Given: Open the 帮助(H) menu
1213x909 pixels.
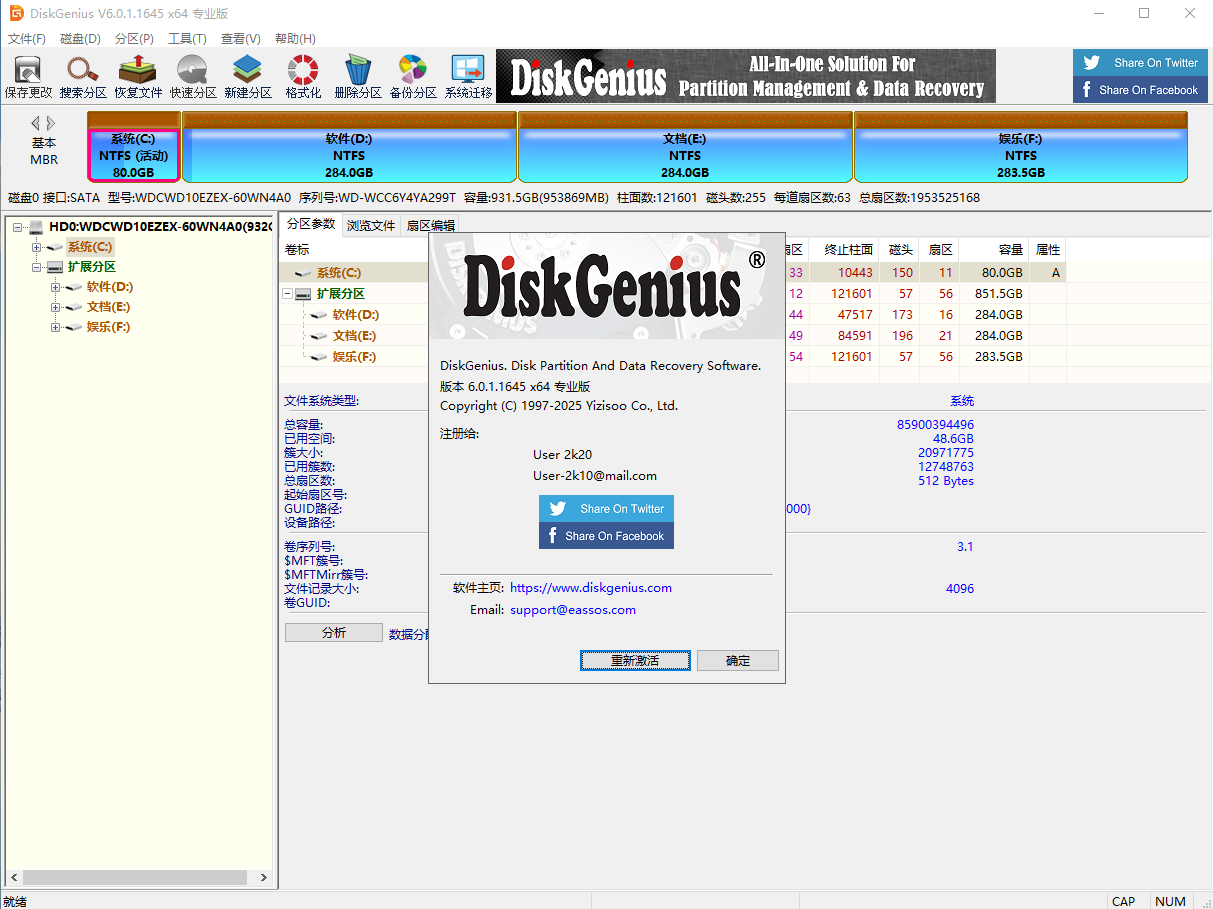Looking at the screenshot, I should (294, 38).
